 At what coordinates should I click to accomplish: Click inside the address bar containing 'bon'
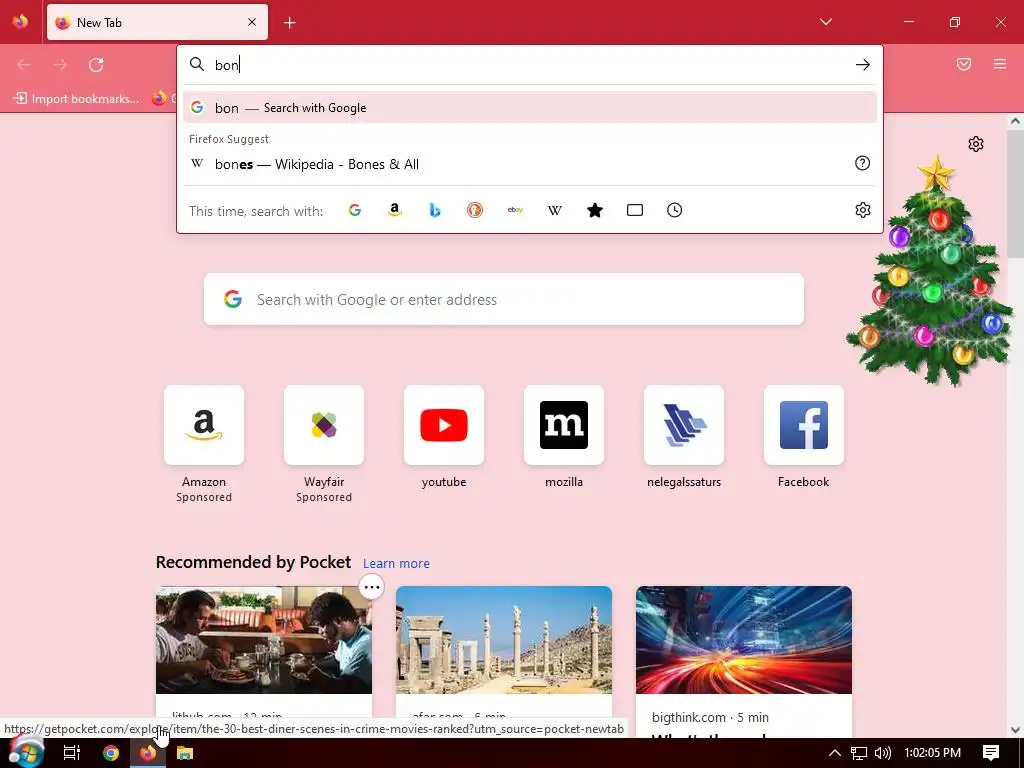(529, 65)
